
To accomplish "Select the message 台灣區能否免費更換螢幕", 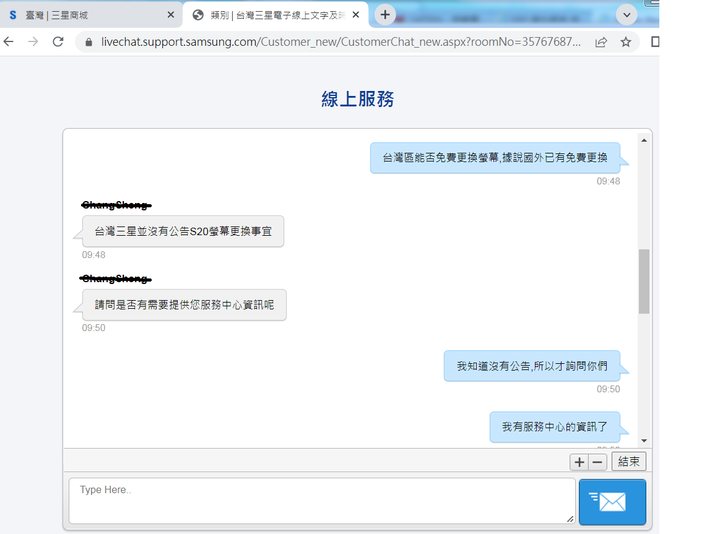I will click(495, 158).
